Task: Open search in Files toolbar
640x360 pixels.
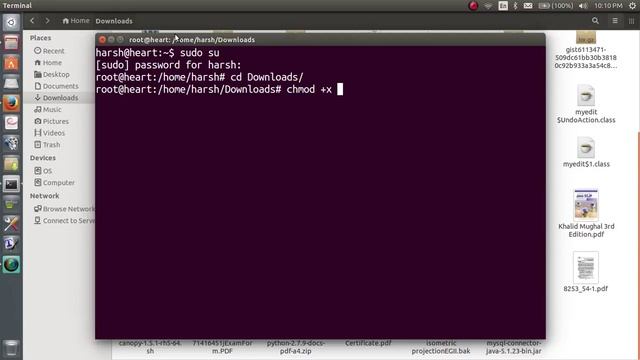Action: (595, 20)
